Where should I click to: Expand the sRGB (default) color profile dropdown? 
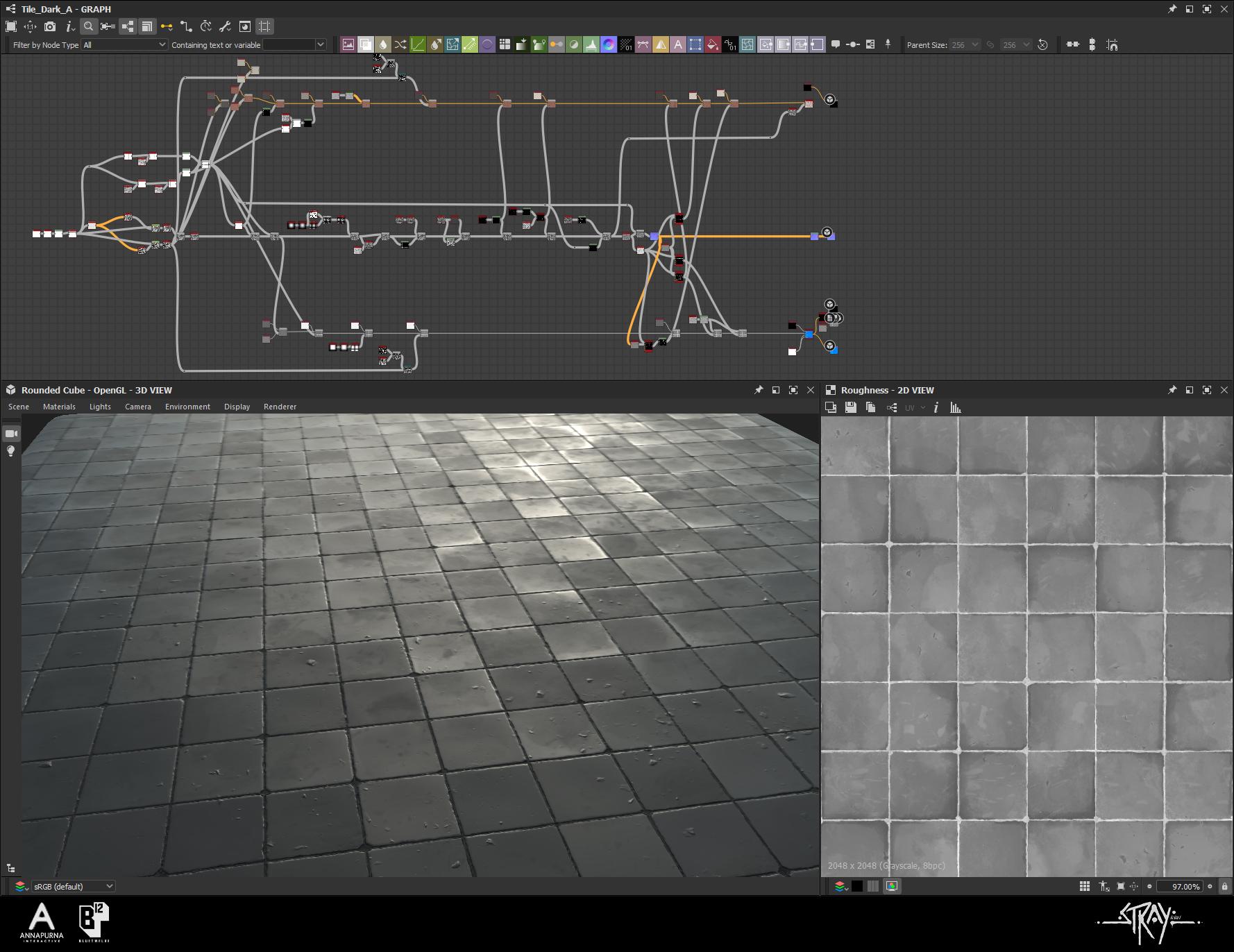(x=73, y=886)
